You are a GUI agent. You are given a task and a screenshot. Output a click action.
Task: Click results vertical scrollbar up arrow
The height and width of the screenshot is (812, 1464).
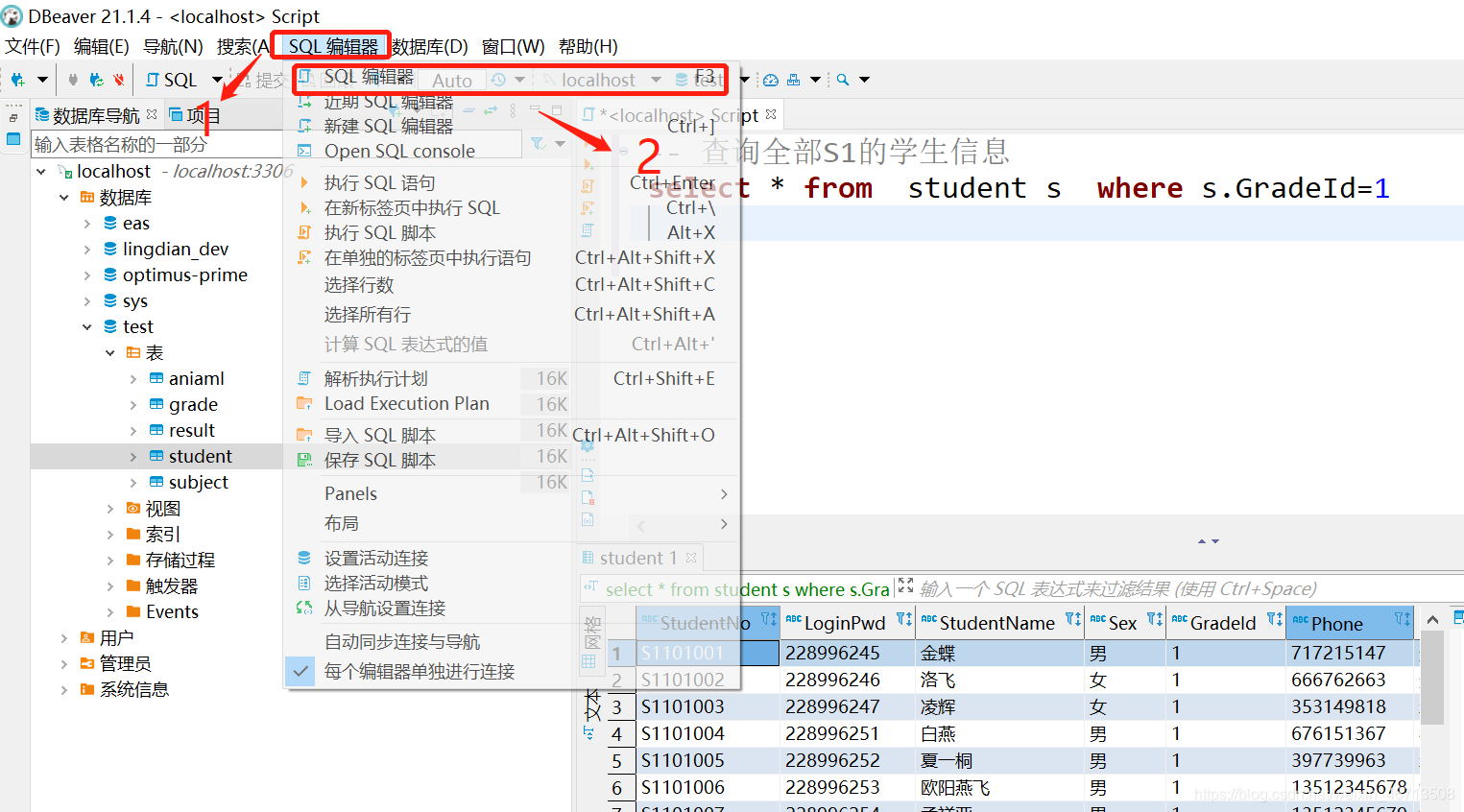pos(1432,620)
